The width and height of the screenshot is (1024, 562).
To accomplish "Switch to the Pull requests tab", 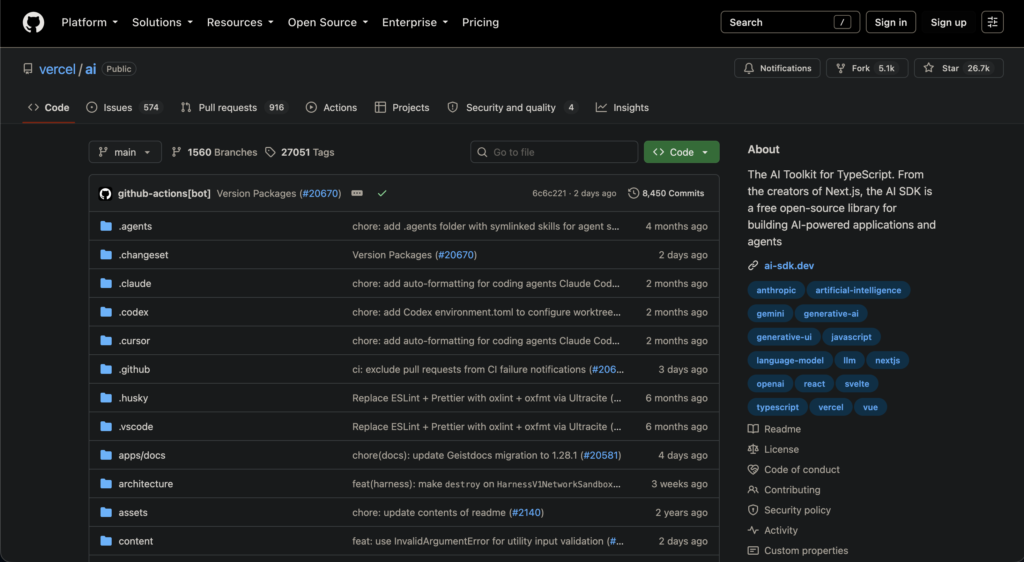I will tap(233, 108).
